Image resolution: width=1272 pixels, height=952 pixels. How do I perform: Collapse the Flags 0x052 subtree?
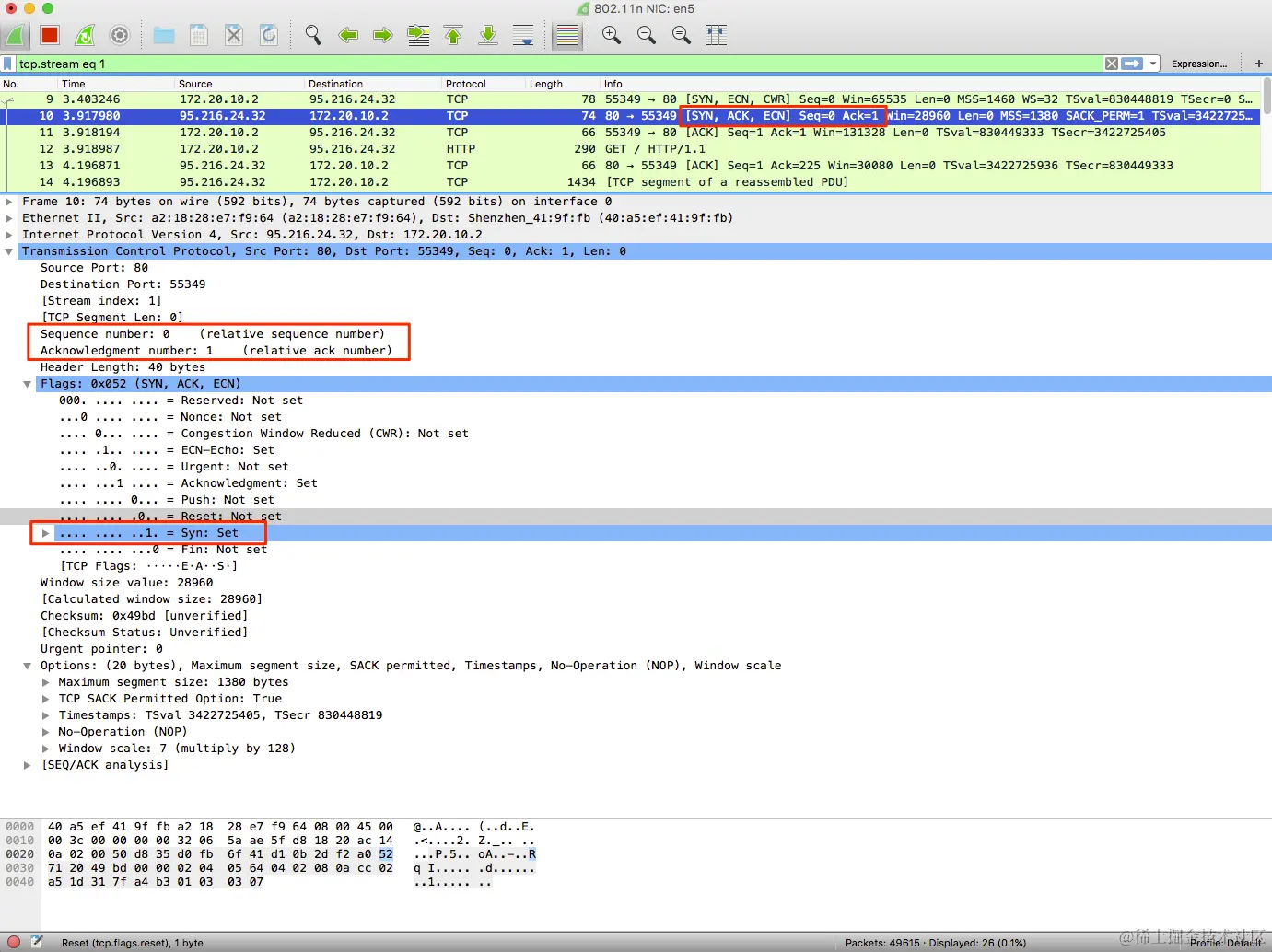pos(28,384)
